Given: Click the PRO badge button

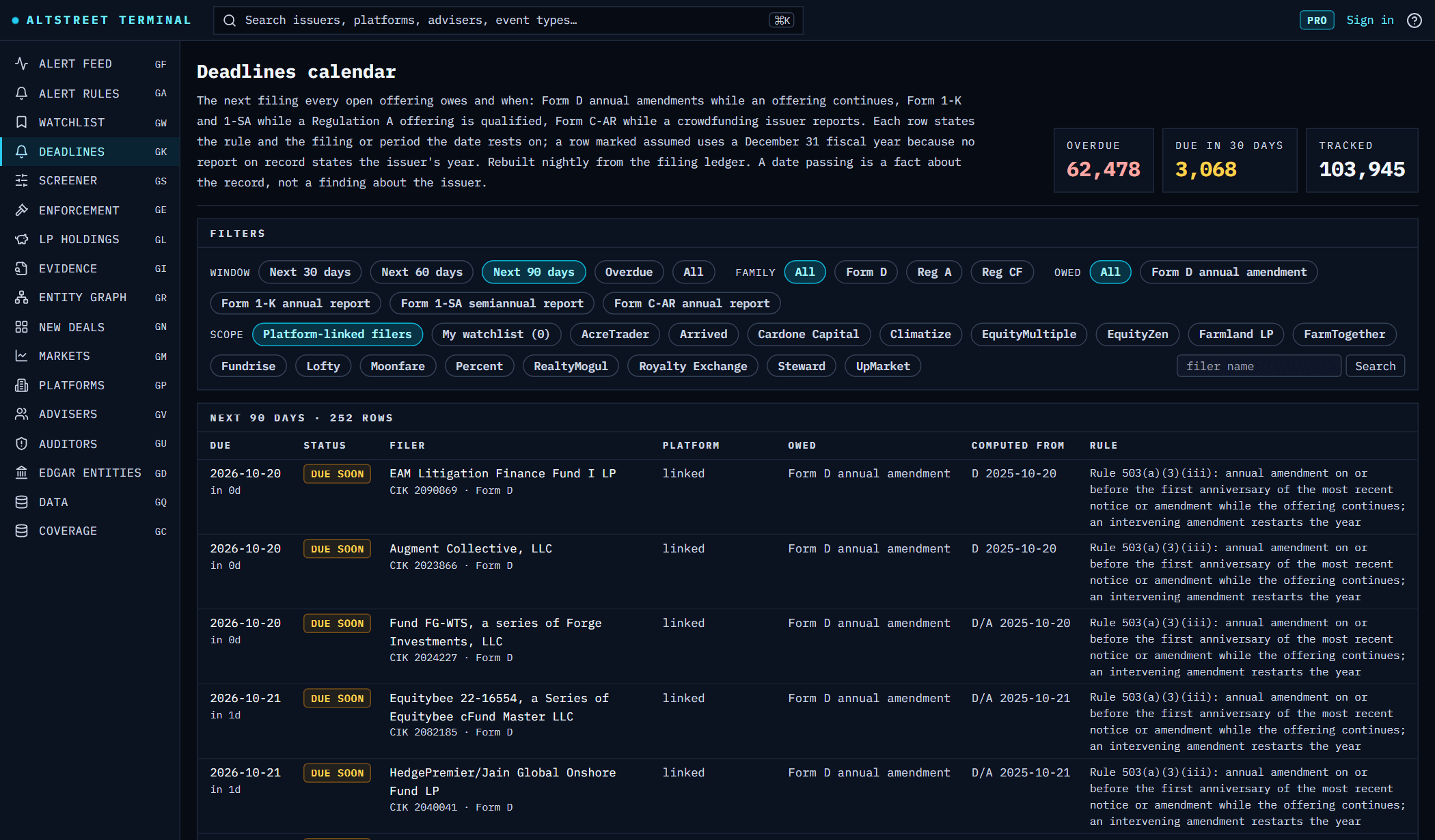Looking at the screenshot, I should click(x=1317, y=20).
